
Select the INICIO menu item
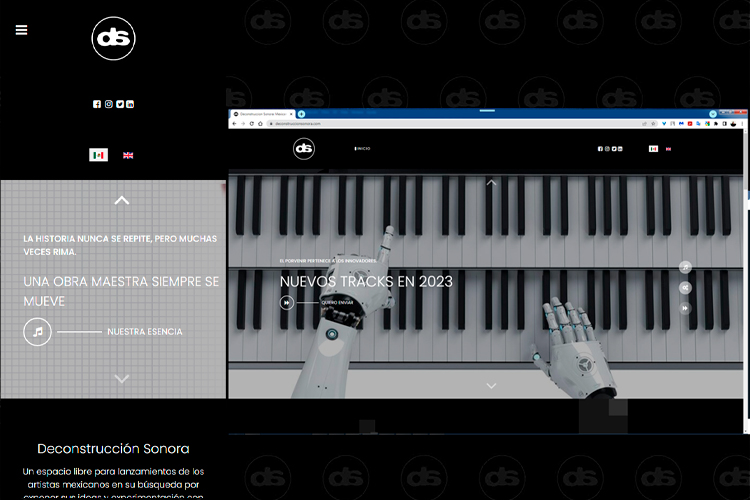[362, 149]
